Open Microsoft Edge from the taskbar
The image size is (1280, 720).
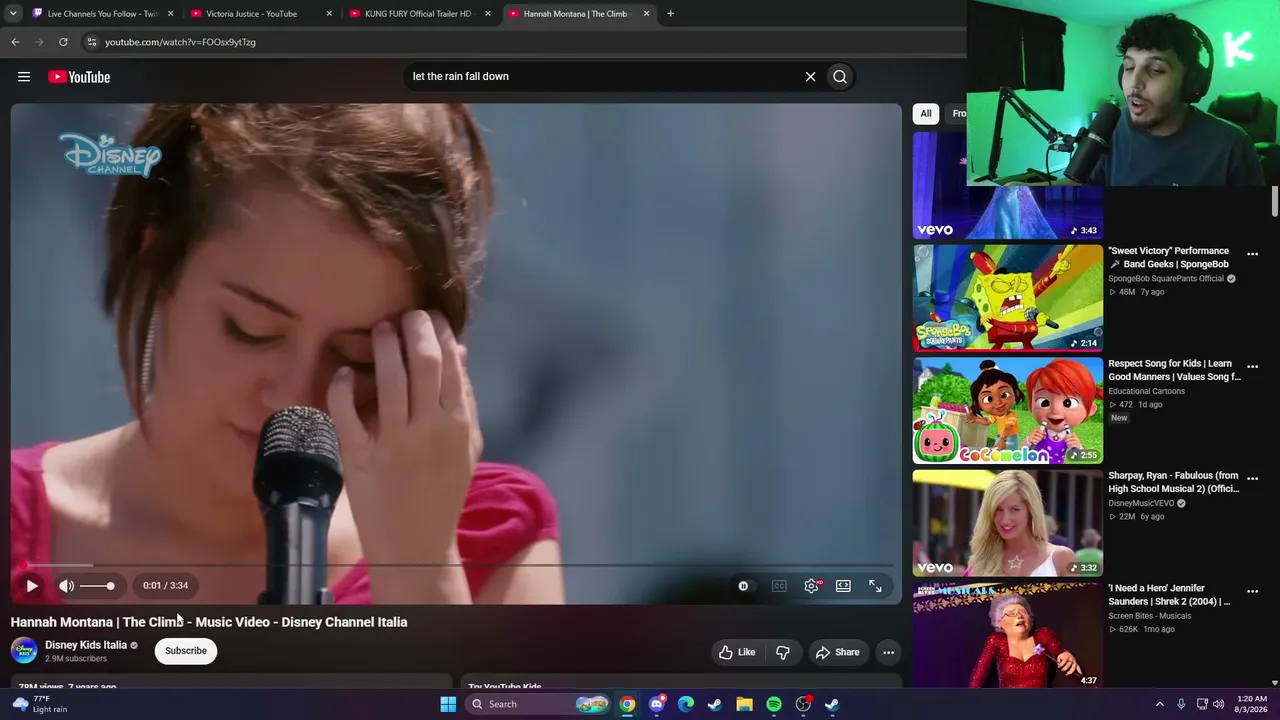686,704
